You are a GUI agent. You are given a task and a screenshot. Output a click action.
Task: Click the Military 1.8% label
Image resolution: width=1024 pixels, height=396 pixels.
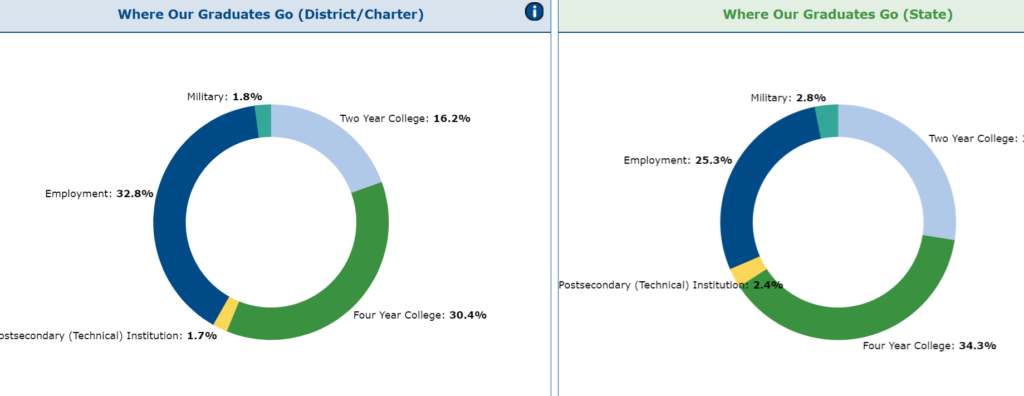click(225, 97)
